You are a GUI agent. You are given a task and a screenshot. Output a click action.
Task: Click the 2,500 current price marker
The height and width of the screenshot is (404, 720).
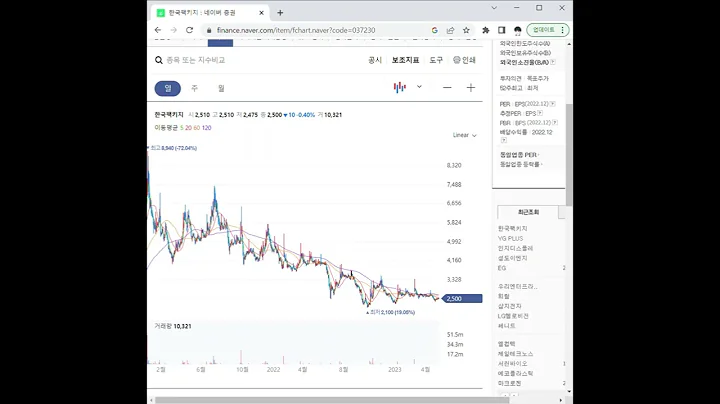(462, 299)
